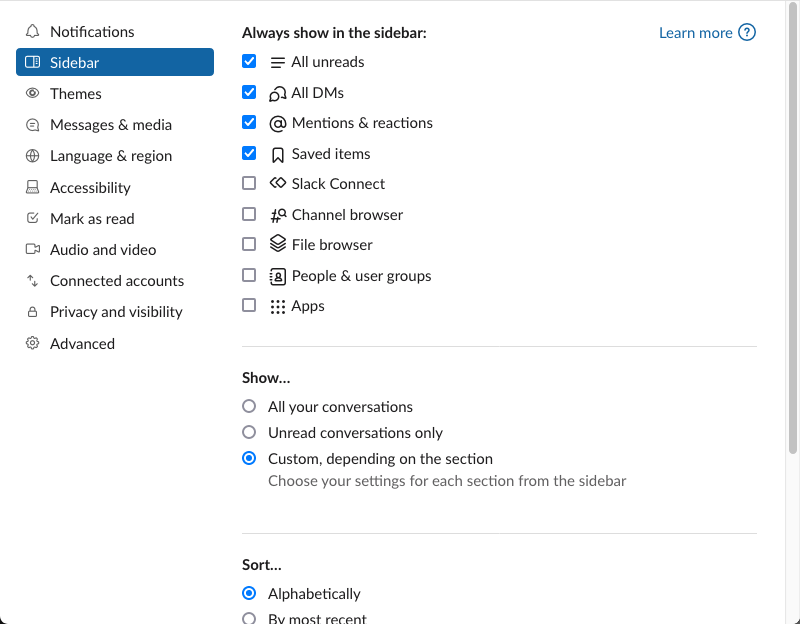
Task: Click the Advanced gear icon
Action: pyautogui.click(x=32, y=343)
